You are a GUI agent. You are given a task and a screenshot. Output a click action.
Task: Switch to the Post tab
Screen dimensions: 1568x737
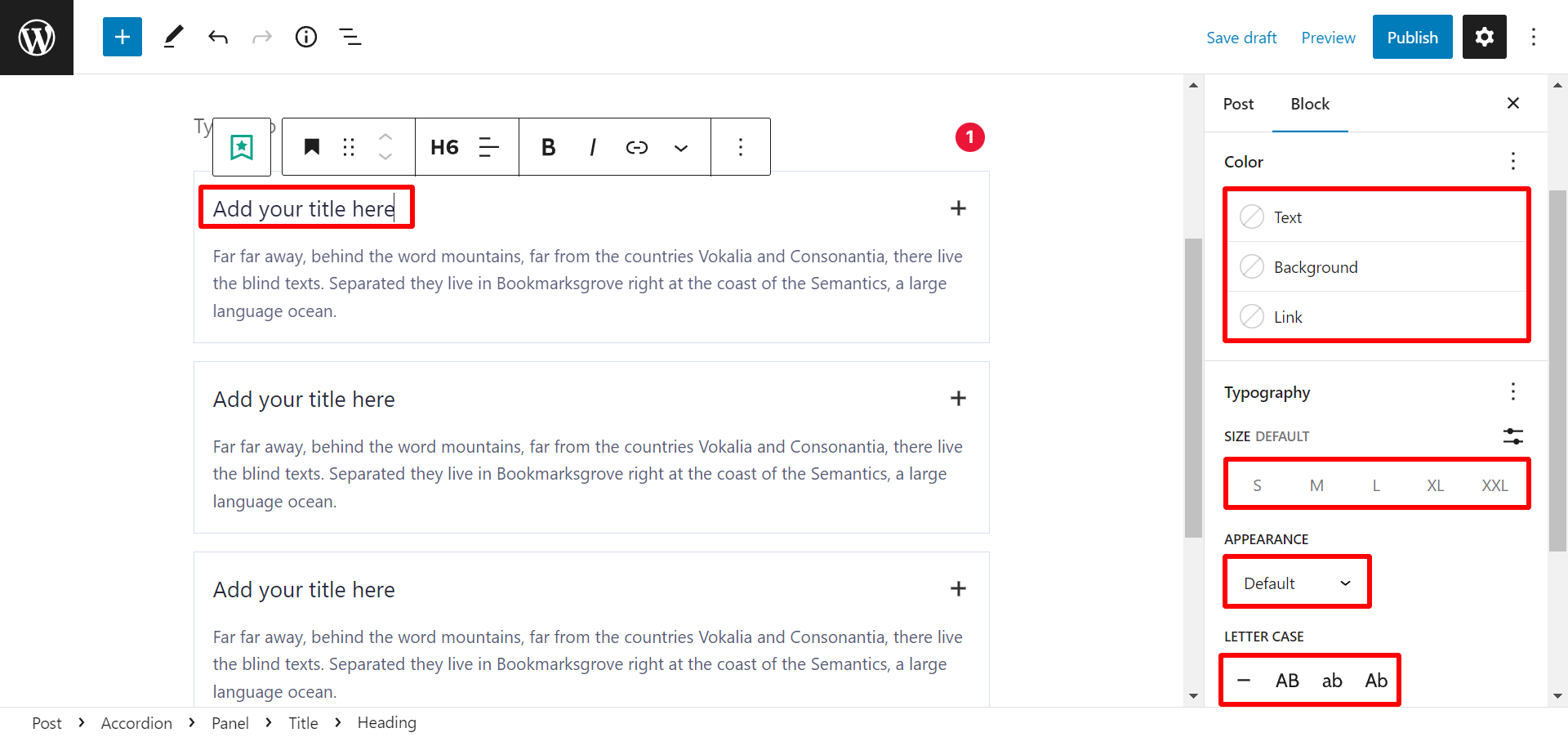click(1238, 104)
